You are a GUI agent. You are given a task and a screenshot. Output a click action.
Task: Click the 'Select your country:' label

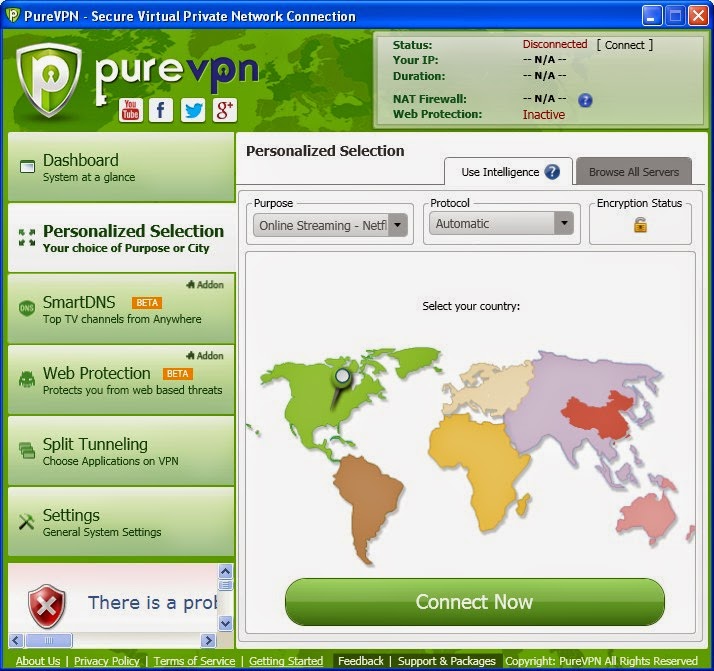(x=471, y=306)
